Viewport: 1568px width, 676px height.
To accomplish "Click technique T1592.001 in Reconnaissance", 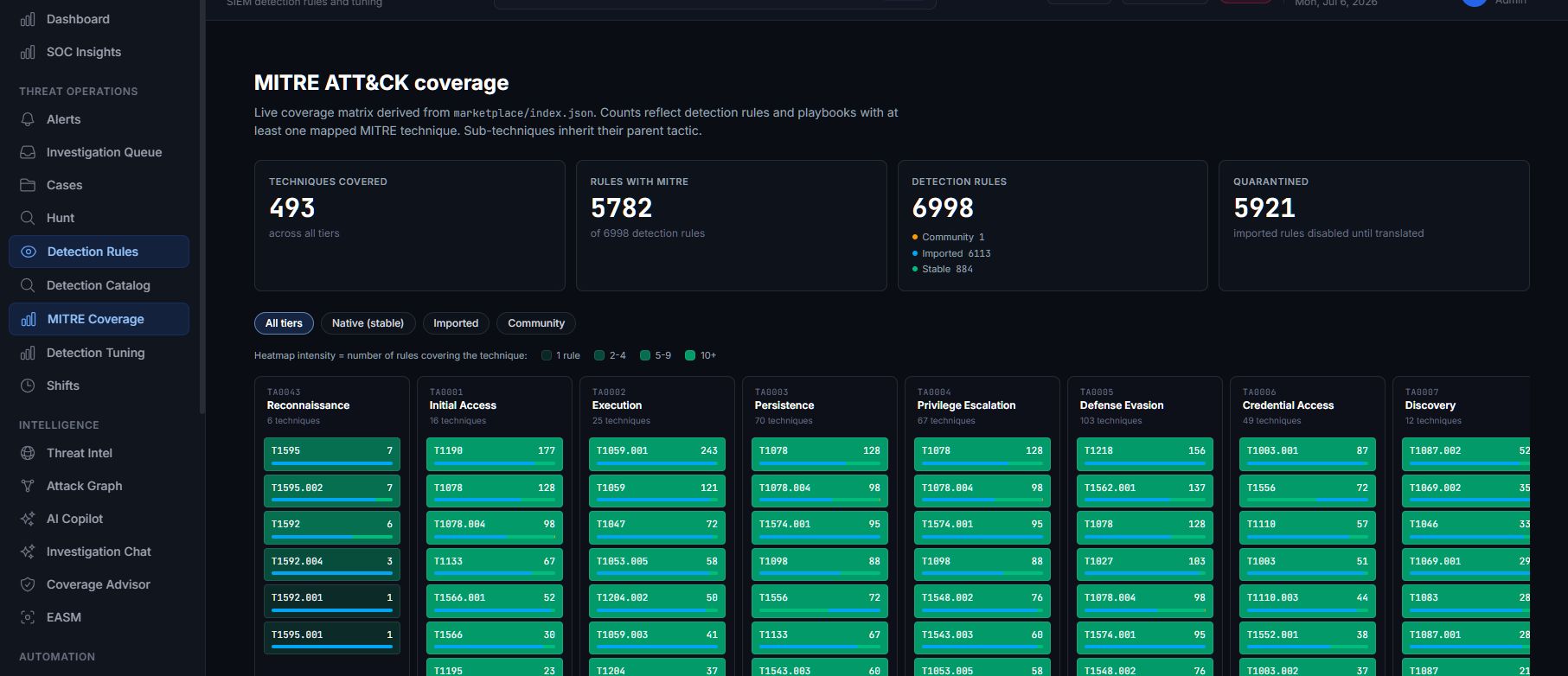I will tap(332, 601).
